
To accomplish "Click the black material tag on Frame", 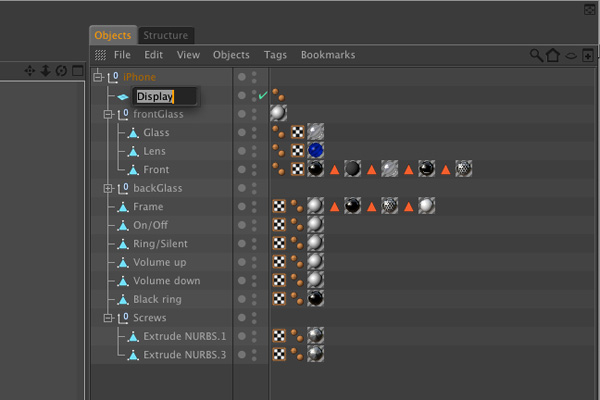I will point(352,206).
